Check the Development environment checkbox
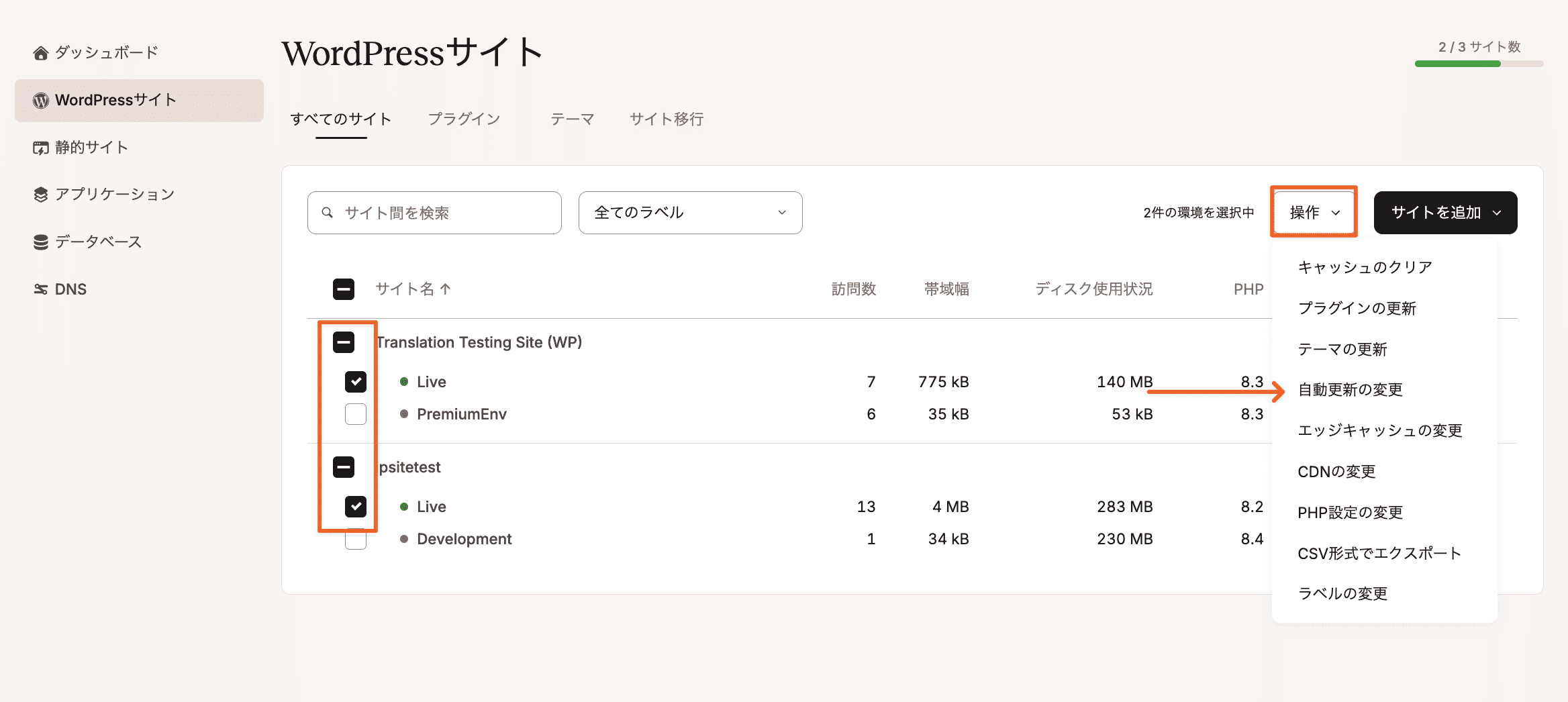Image resolution: width=1568 pixels, height=702 pixels. (356, 539)
